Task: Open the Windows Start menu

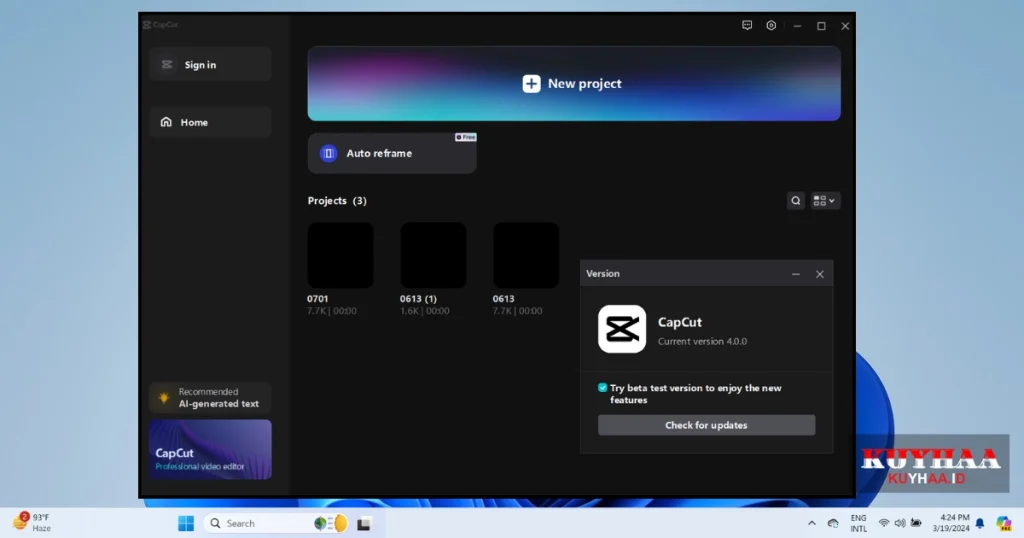Action: click(186, 523)
